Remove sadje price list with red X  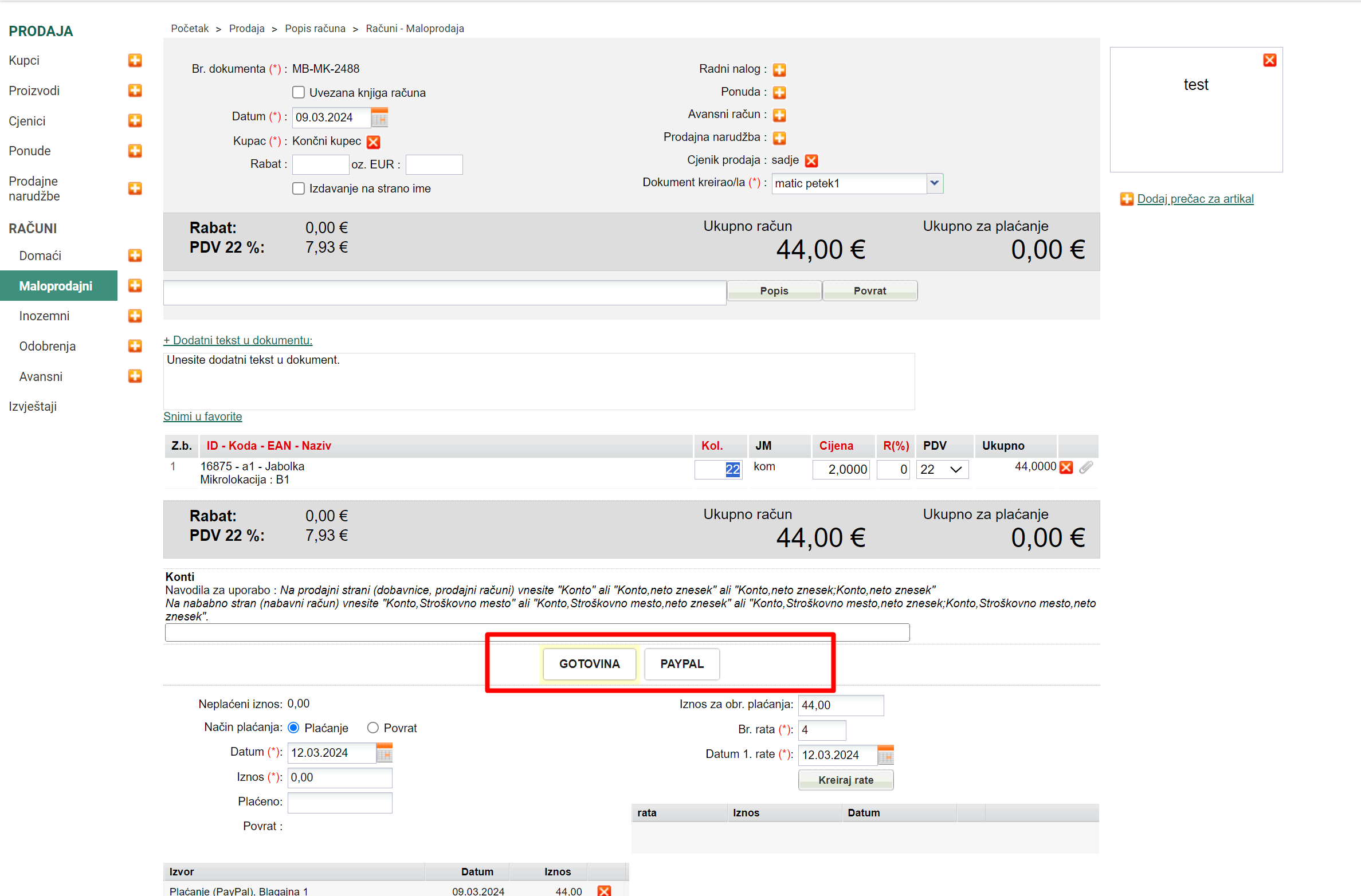pos(811,160)
